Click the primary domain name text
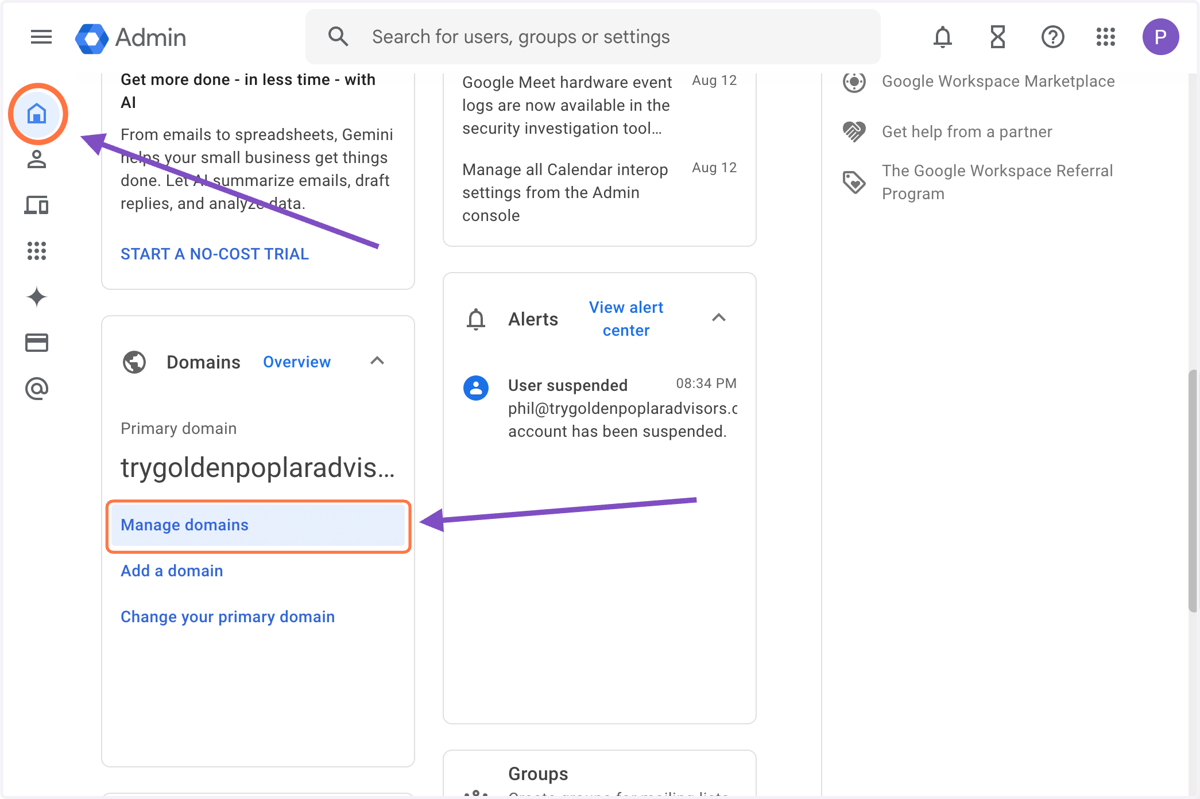The image size is (1200, 799). (x=258, y=468)
